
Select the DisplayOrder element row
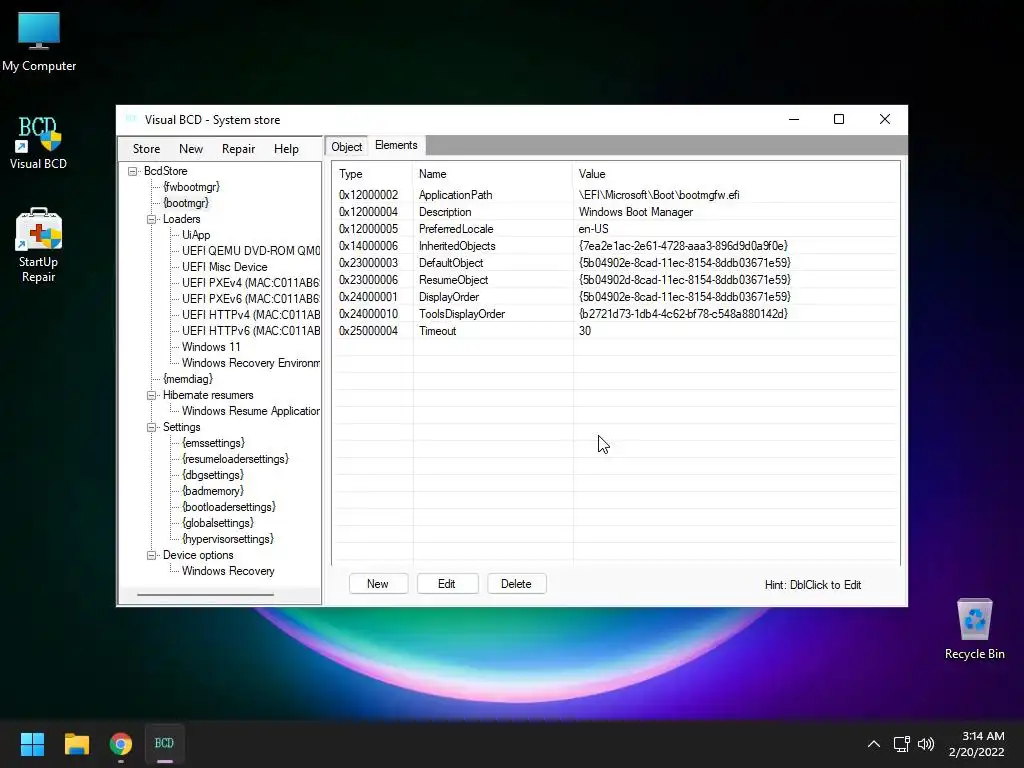tap(616, 297)
